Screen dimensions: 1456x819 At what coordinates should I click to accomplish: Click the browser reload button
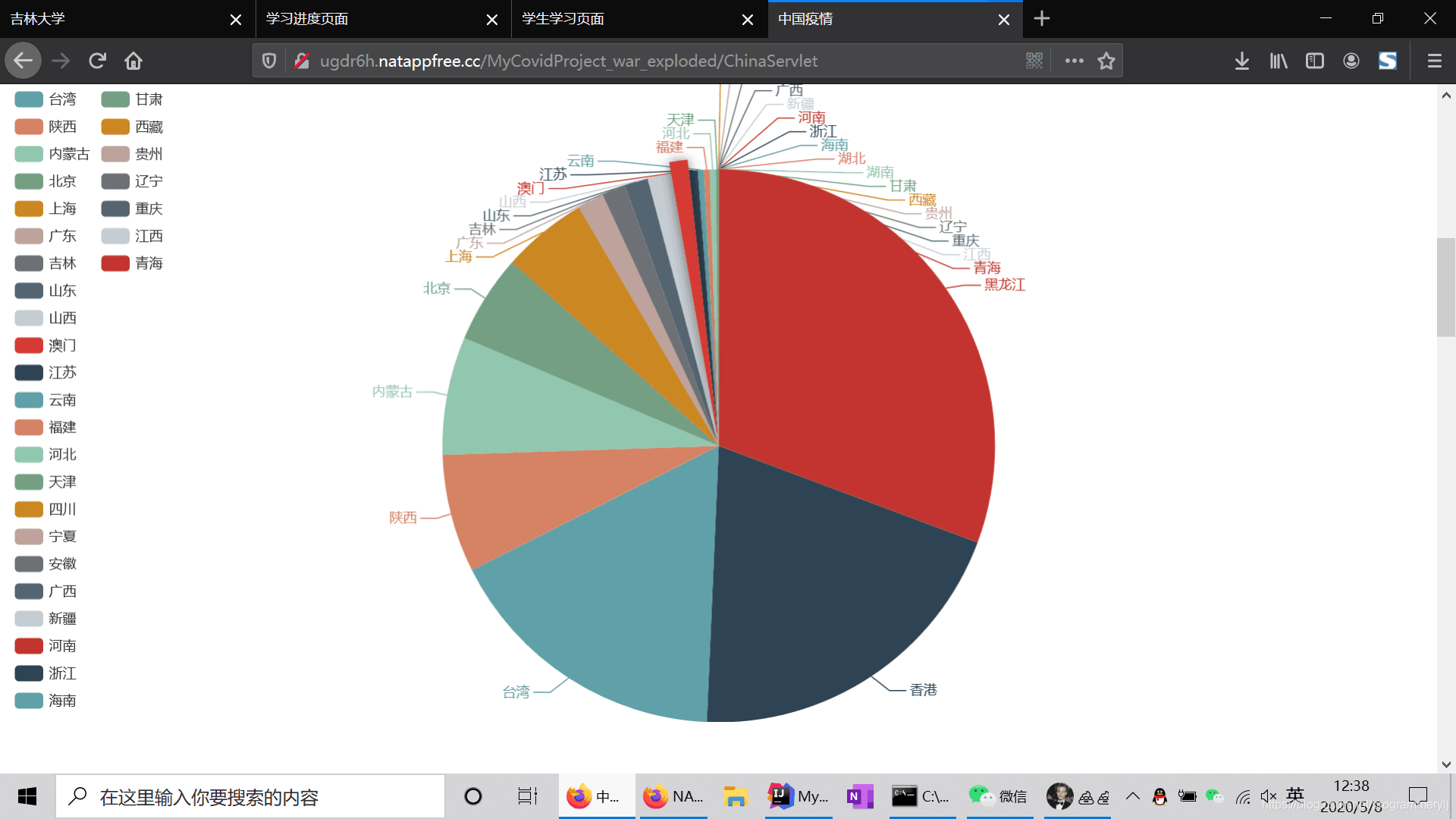coord(97,61)
